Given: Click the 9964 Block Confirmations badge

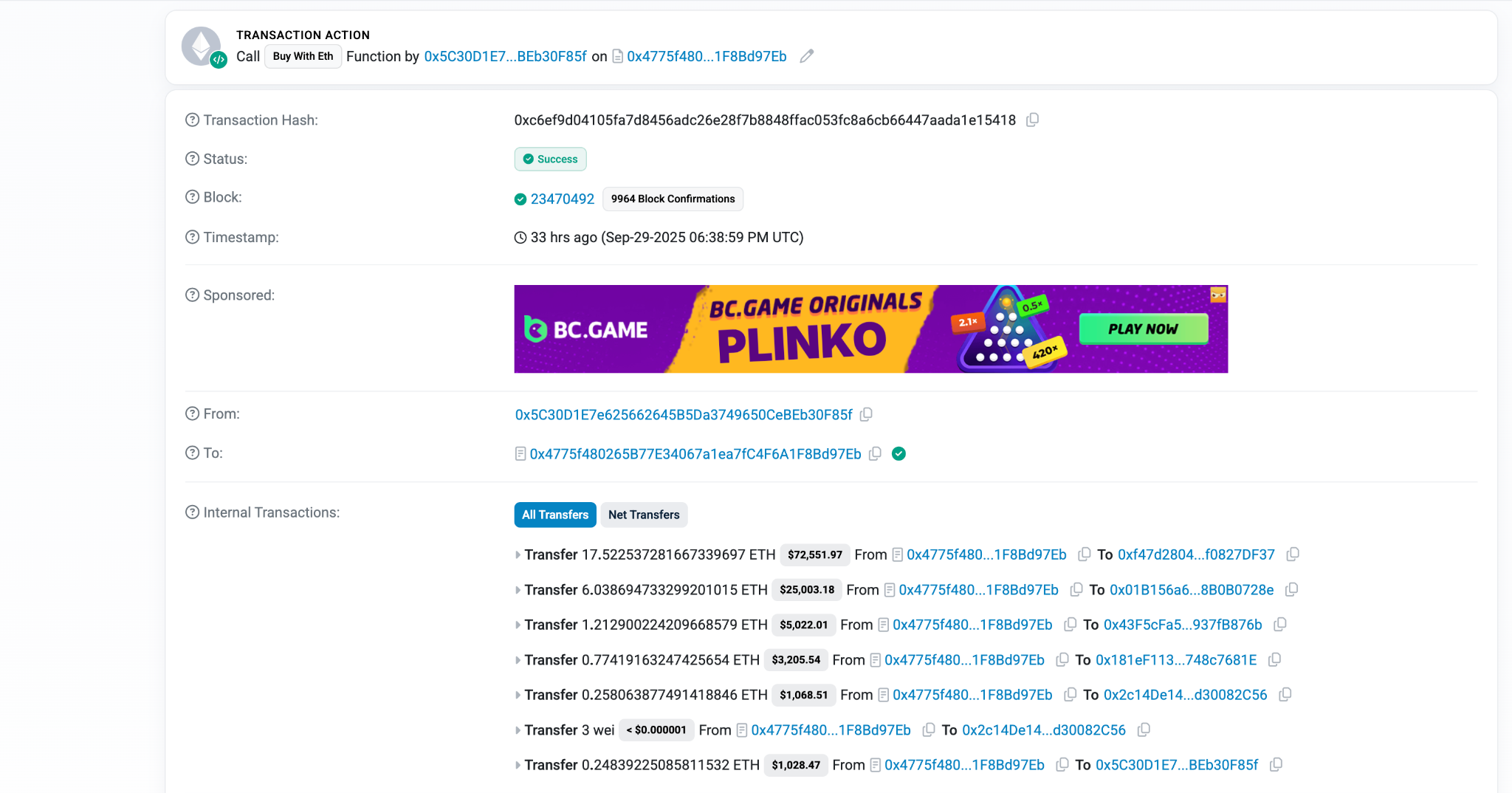Looking at the screenshot, I should pos(673,199).
